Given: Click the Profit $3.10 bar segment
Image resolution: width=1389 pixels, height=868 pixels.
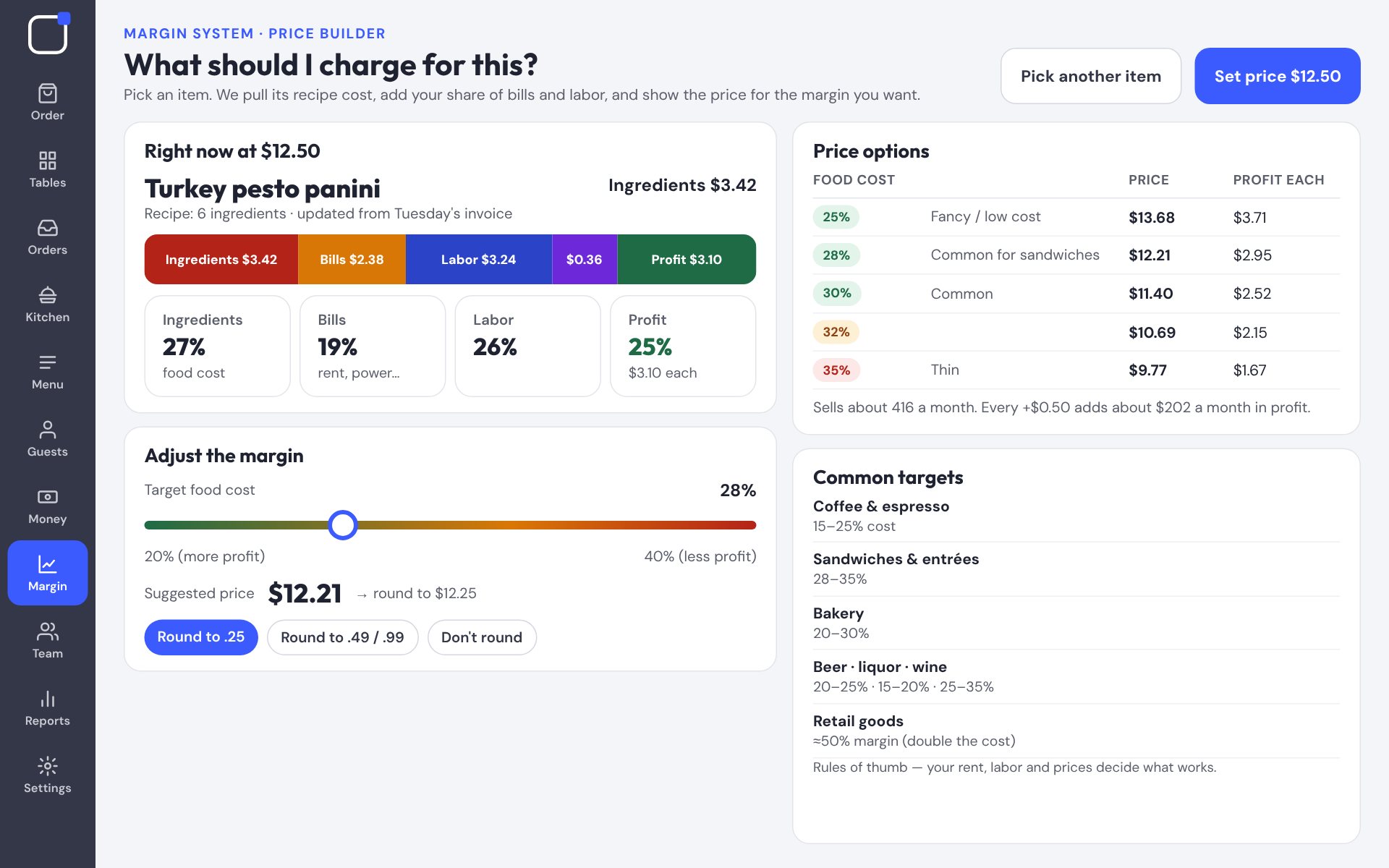Looking at the screenshot, I should [x=687, y=259].
